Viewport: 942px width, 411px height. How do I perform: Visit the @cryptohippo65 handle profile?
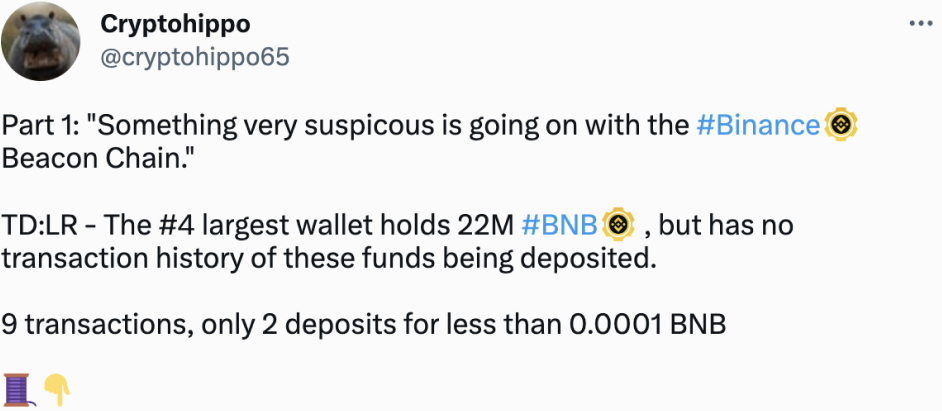tap(195, 57)
